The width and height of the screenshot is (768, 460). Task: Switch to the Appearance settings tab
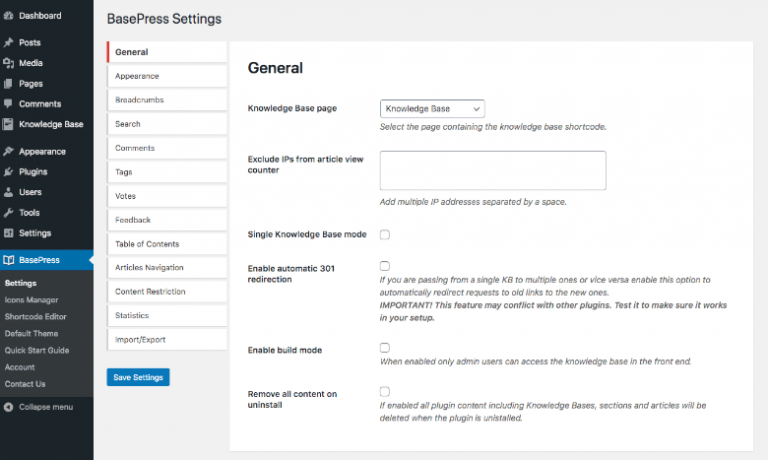[x=167, y=76]
